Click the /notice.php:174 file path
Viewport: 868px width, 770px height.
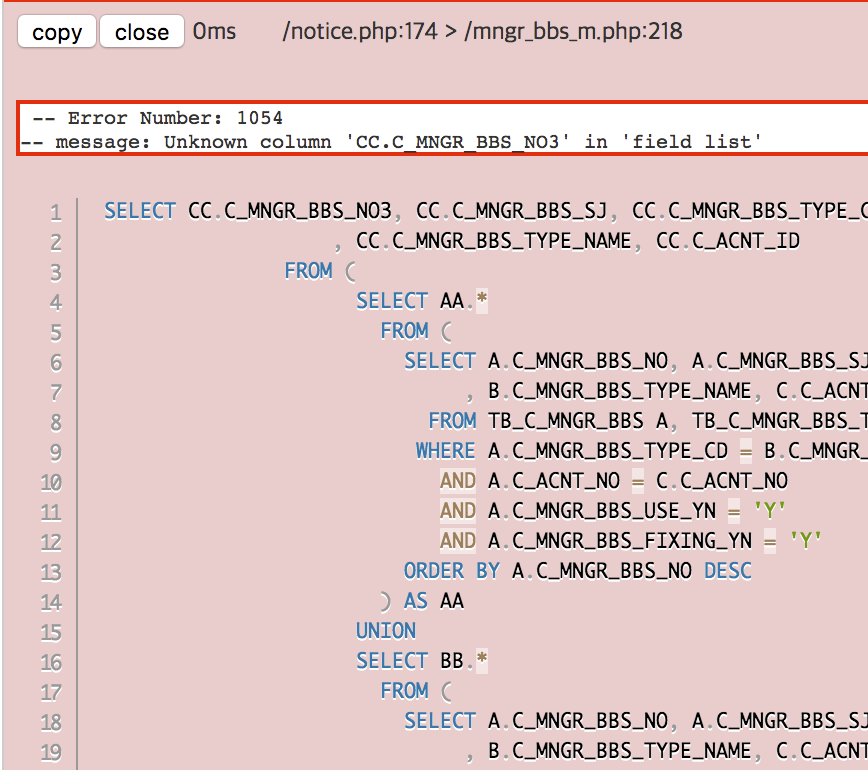point(360,32)
